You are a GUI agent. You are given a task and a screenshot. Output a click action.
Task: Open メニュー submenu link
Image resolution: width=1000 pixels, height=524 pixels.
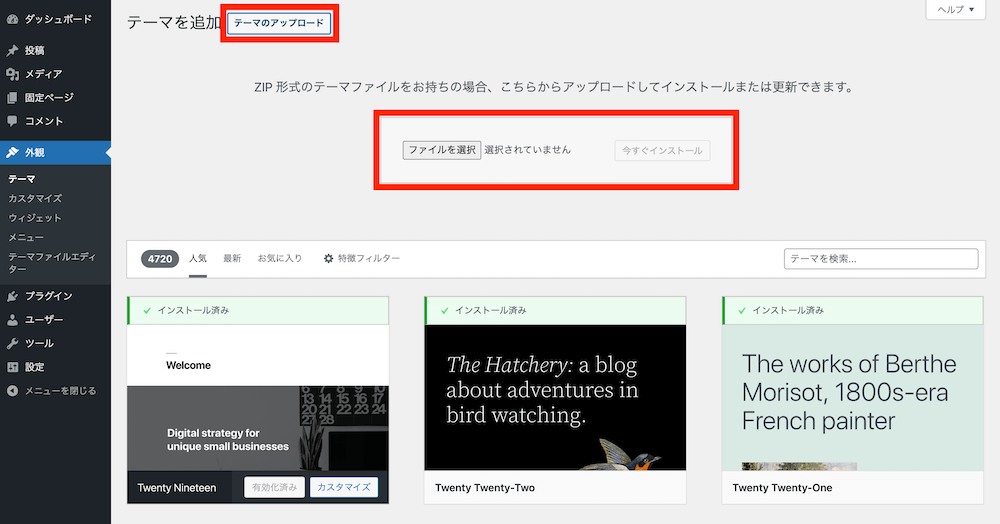(26, 237)
